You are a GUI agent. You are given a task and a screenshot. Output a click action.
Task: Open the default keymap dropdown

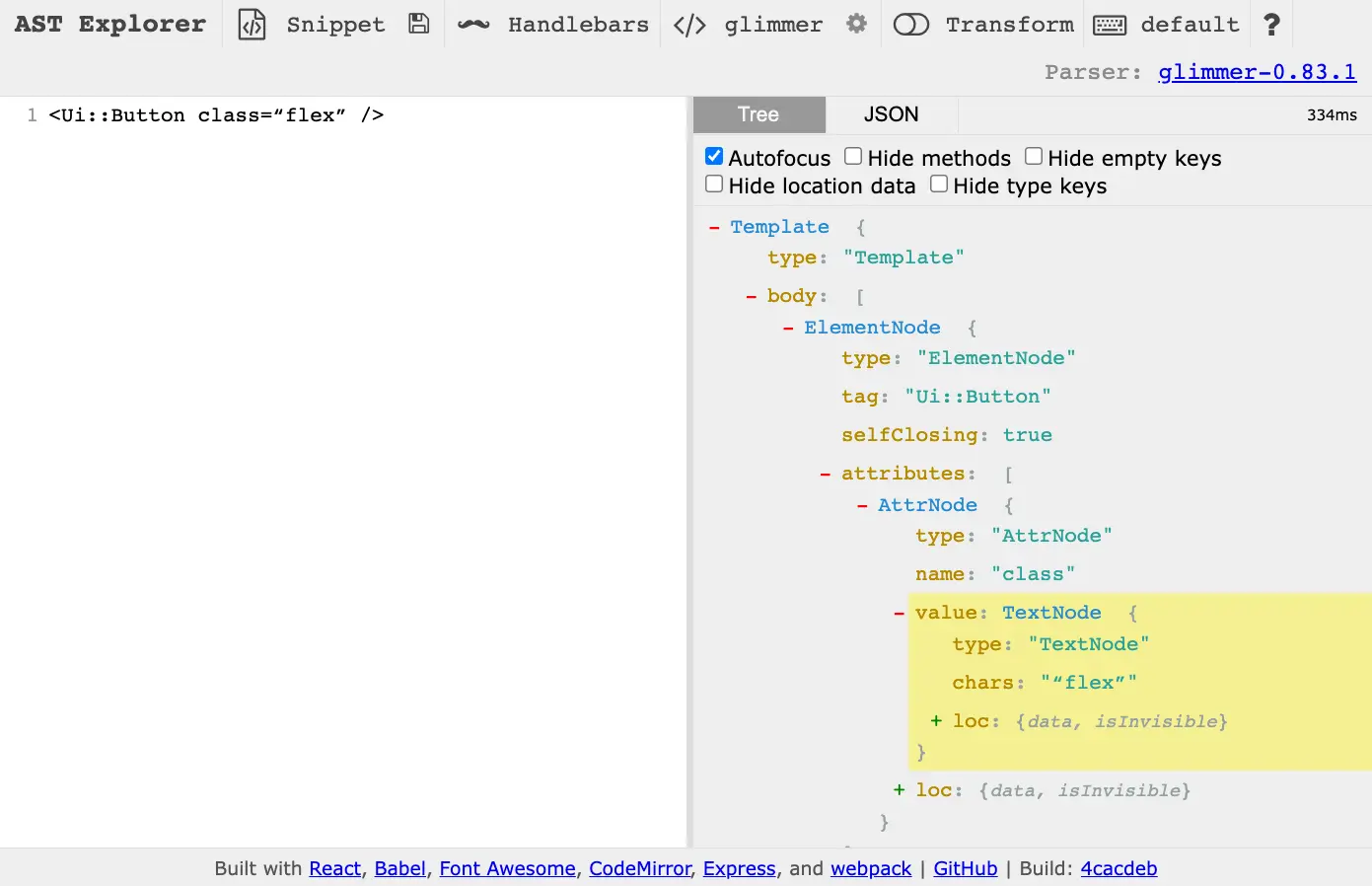[x=1190, y=25]
